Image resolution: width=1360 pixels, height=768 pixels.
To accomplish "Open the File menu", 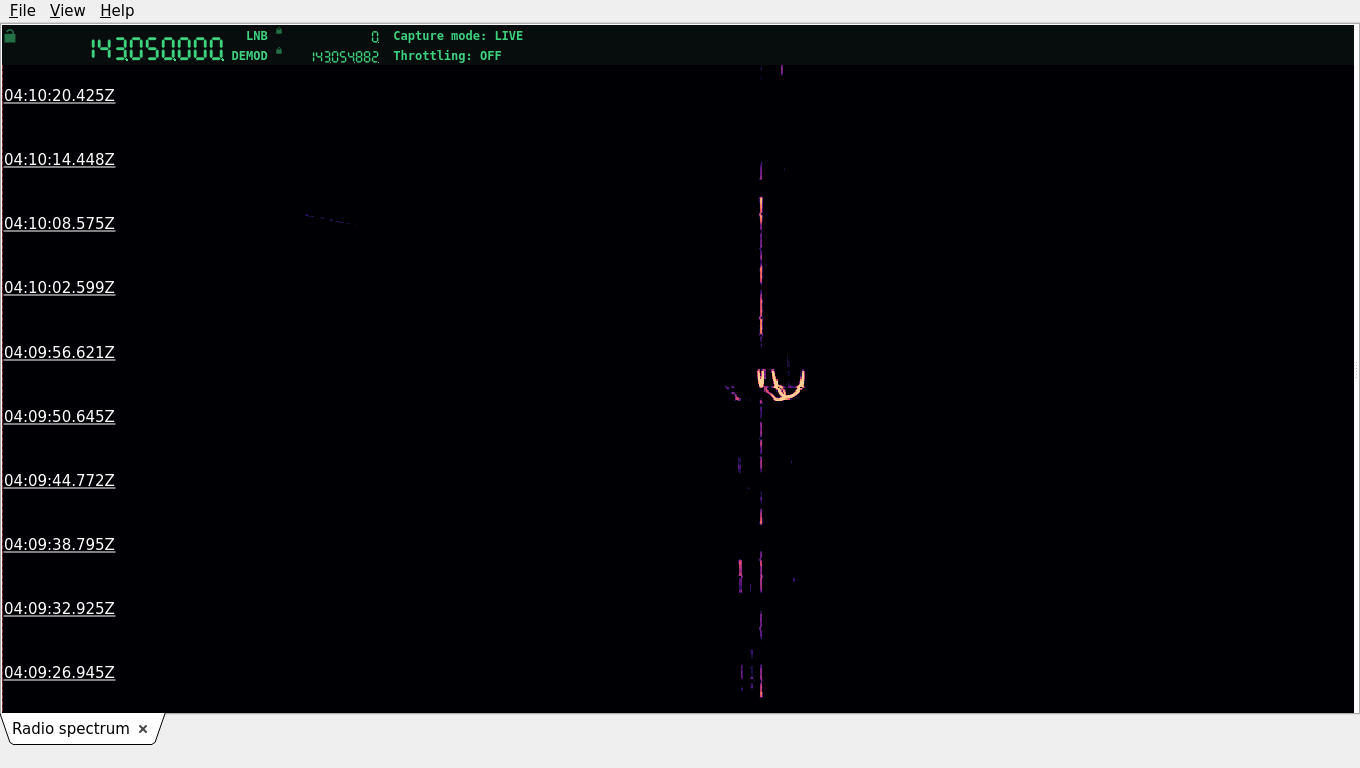I will (x=22, y=10).
